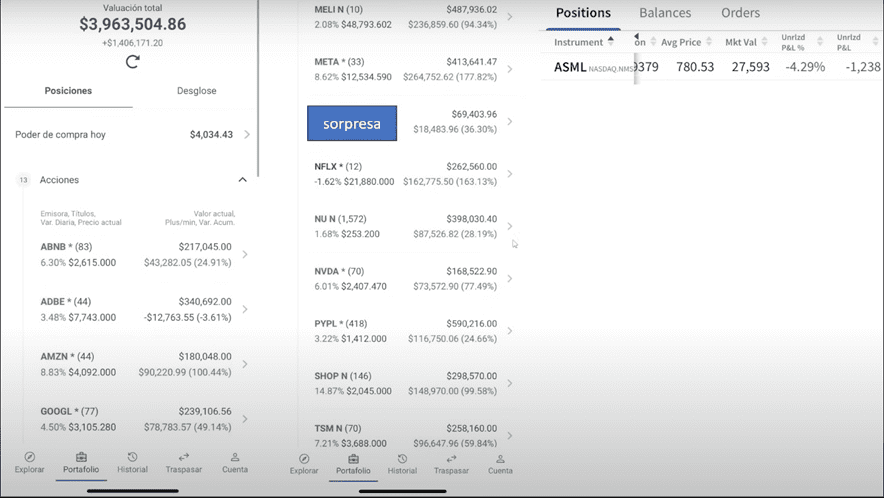
Task: Select the Historial icon in middle panel
Action: 402,459
